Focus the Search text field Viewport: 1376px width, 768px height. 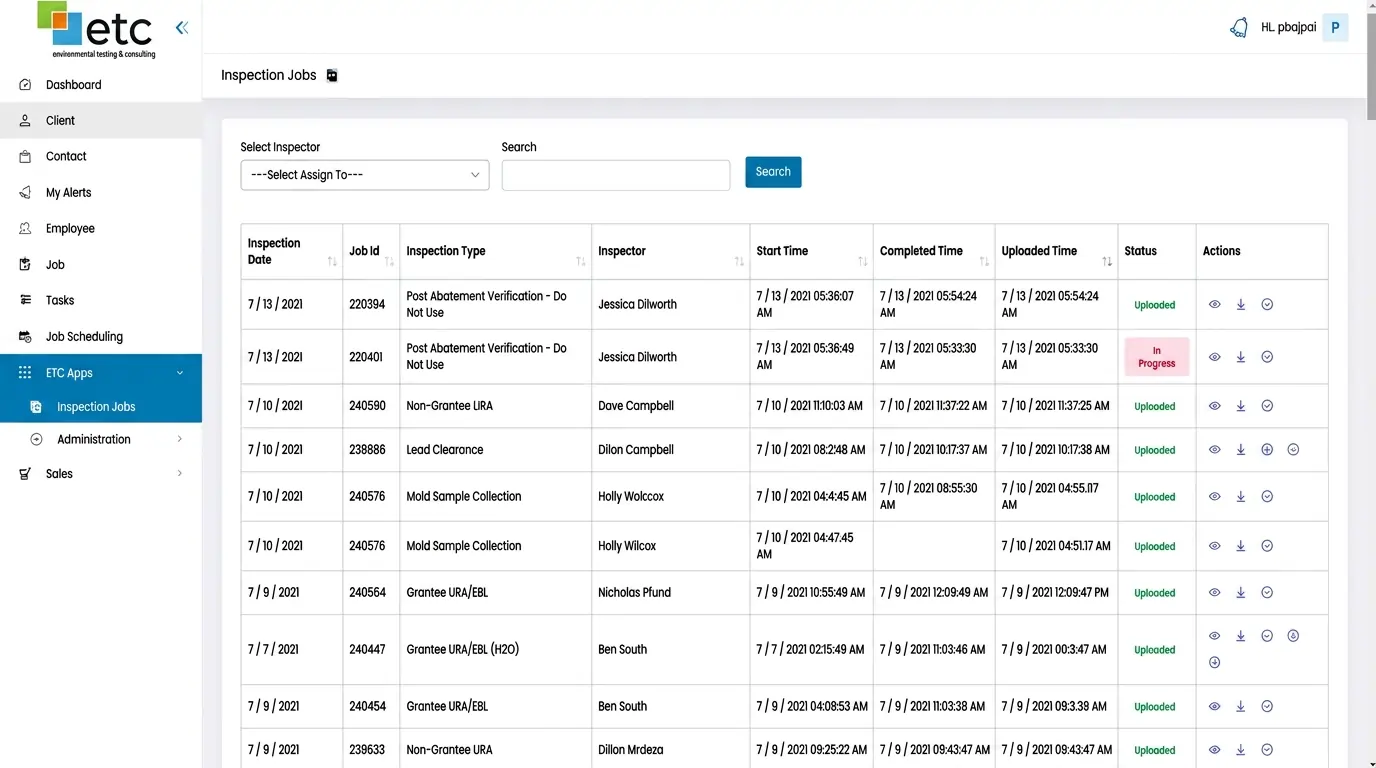tap(616, 175)
